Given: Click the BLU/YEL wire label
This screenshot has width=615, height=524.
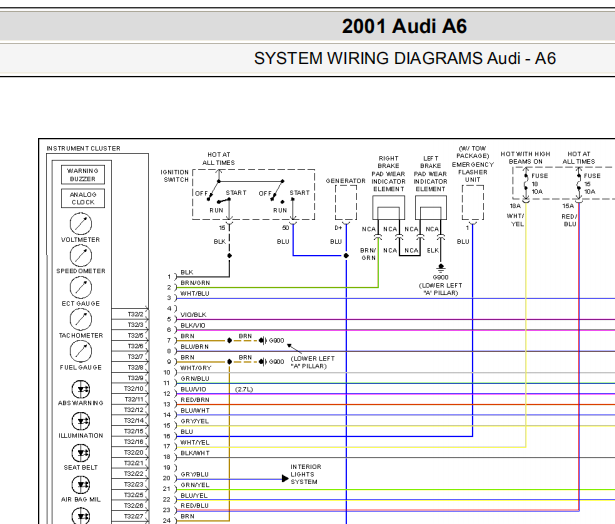Looking at the screenshot, I should point(194,495).
